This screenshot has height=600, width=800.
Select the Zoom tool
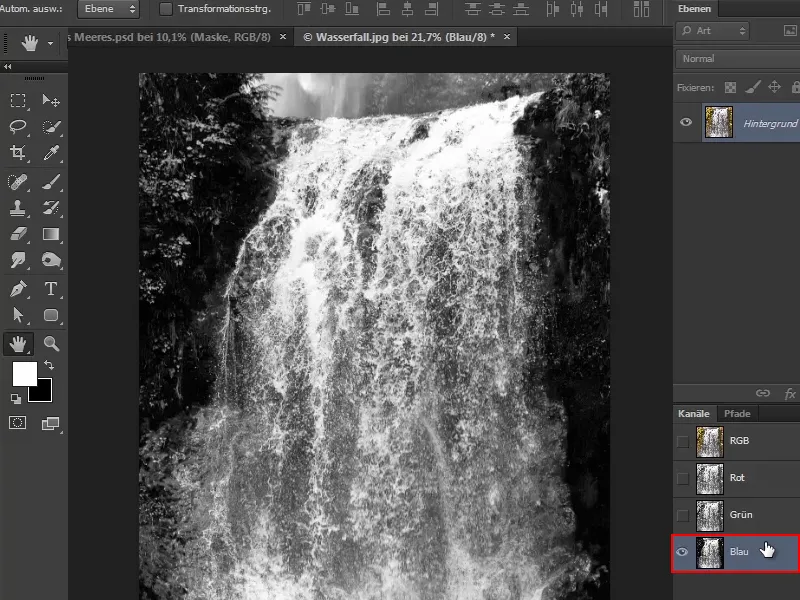(x=51, y=344)
